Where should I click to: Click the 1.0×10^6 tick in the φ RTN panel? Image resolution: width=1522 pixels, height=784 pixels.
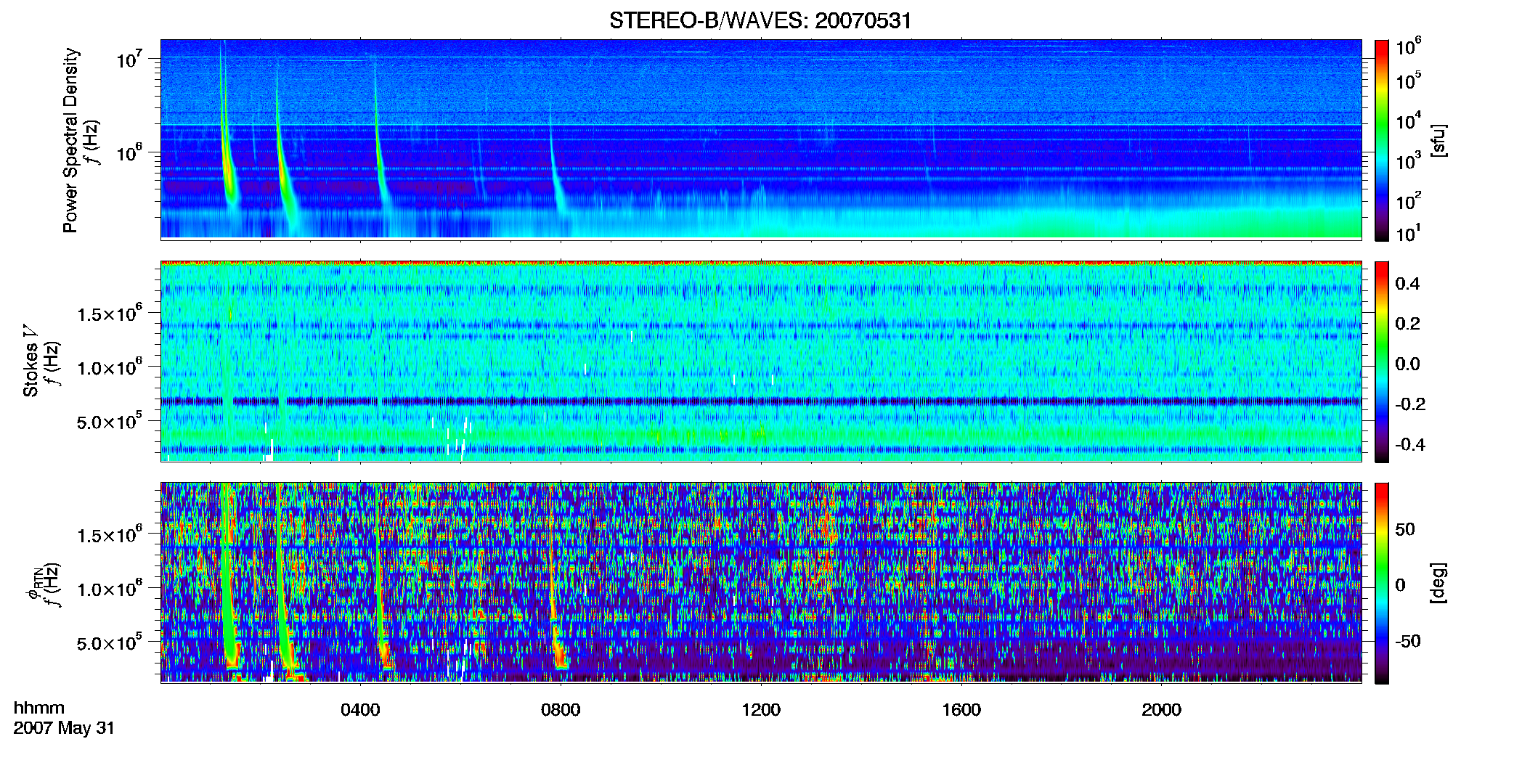110,588
